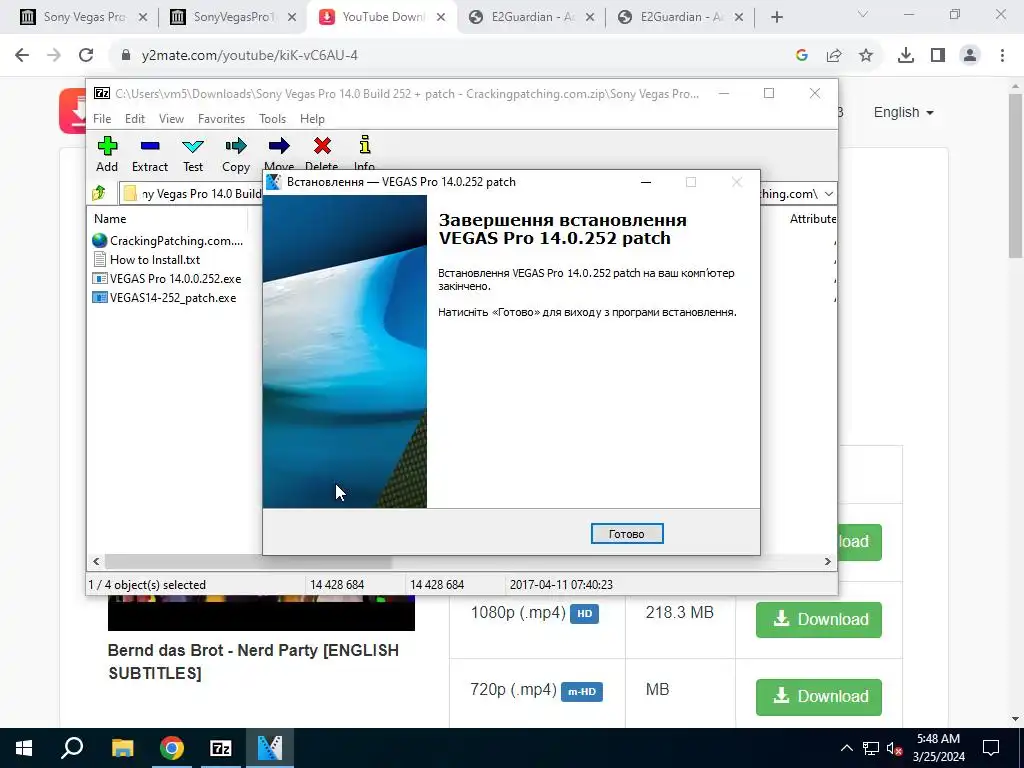
Task: Click the Google icon in address bar
Action: (x=802, y=56)
